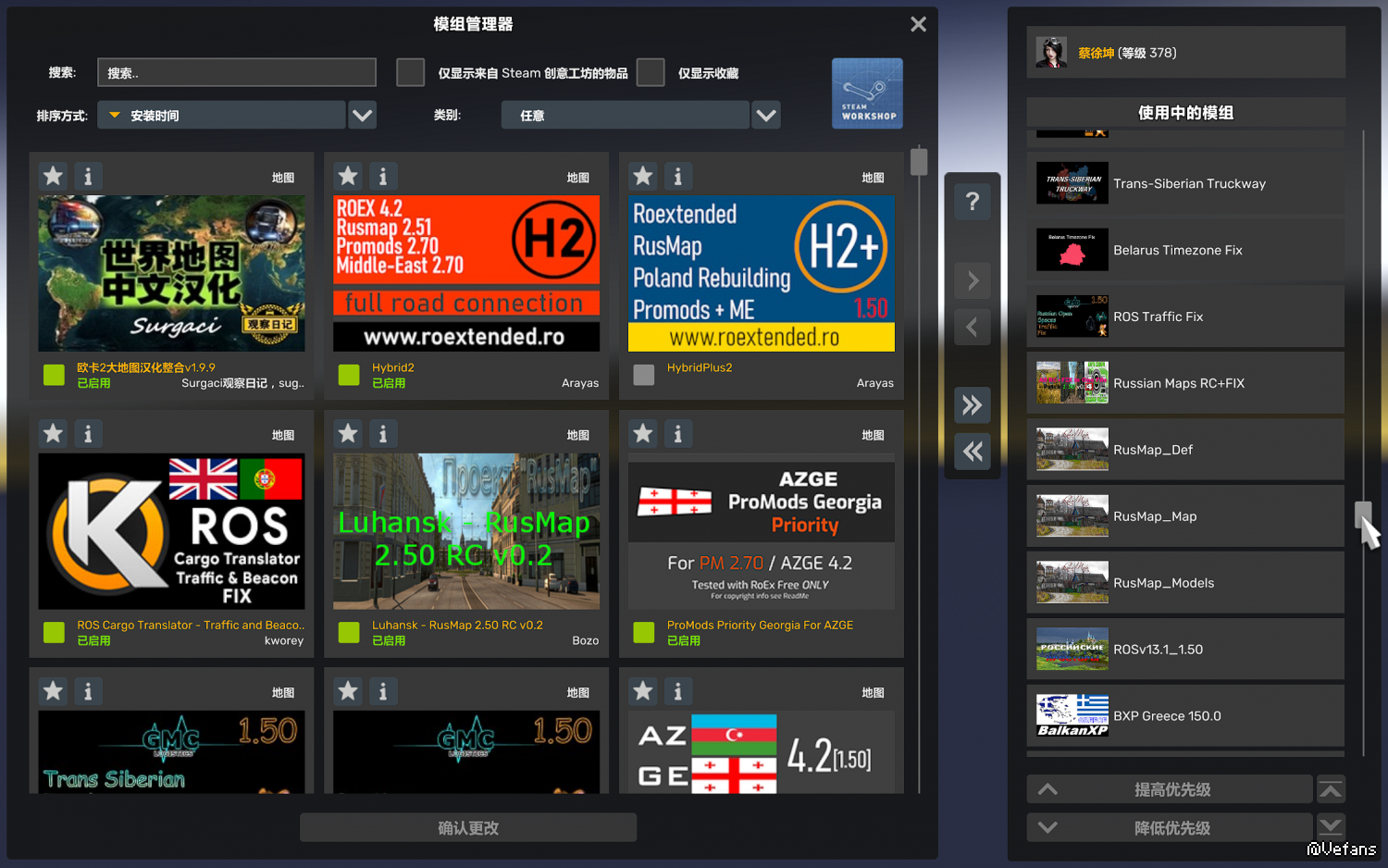Expand the chevron beside the 安装时间 sort field
Viewport: 1388px width, 868px height.
click(363, 115)
